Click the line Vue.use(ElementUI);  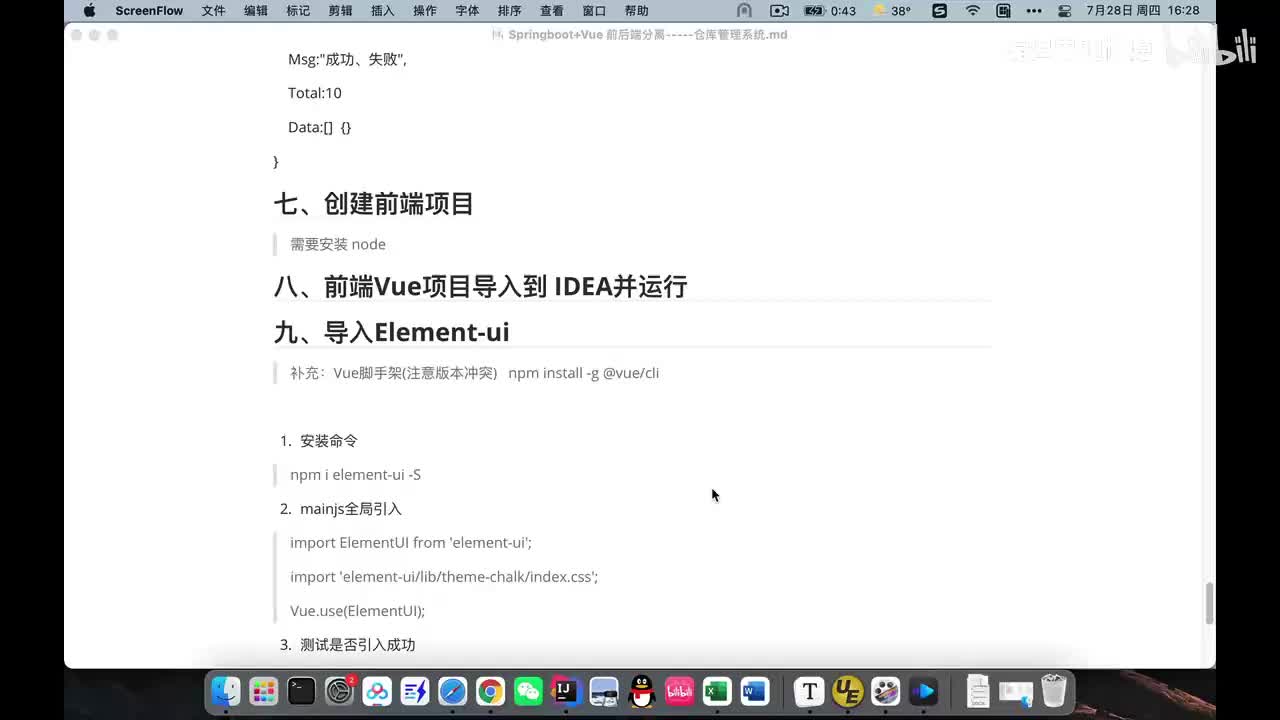pos(358,611)
